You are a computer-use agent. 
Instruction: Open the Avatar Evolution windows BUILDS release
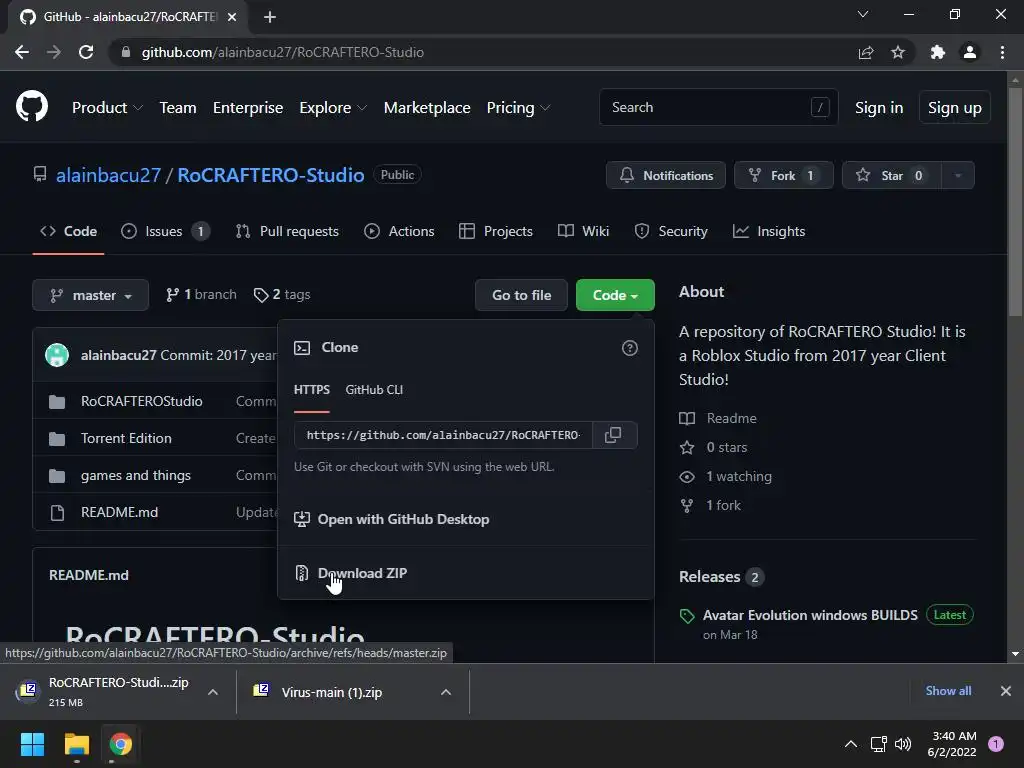click(810, 615)
